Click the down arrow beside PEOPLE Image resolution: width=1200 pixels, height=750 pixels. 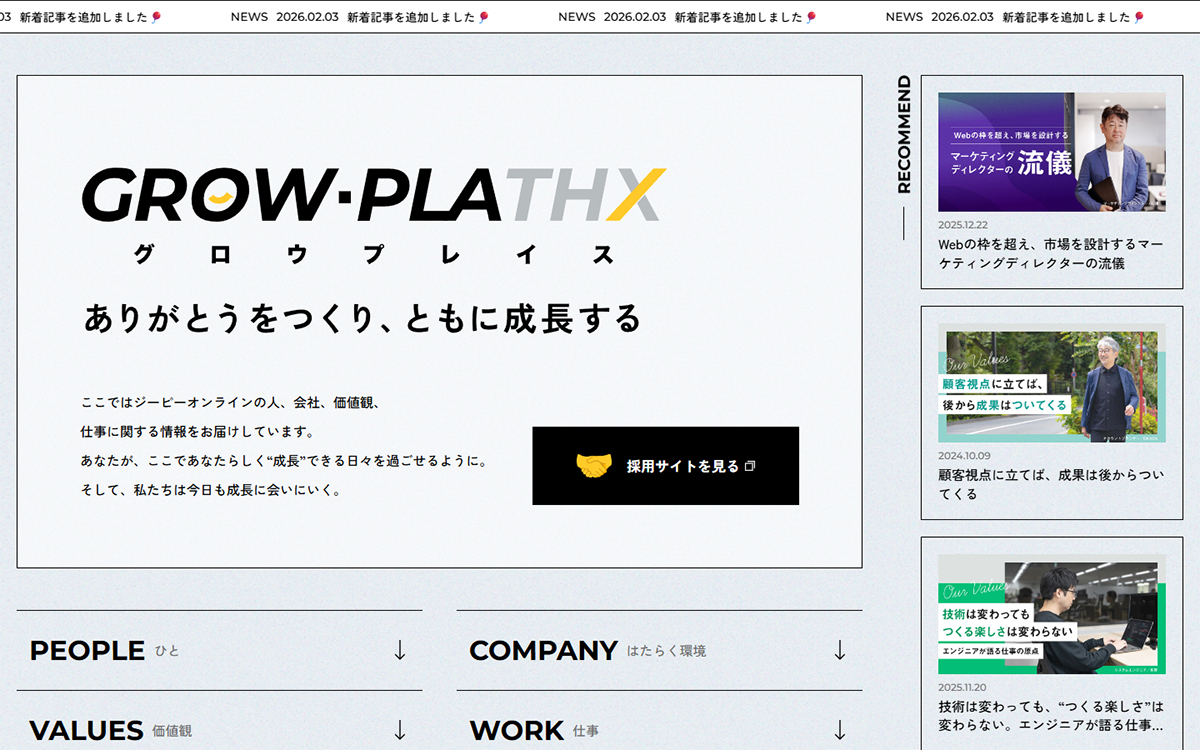point(401,650)
